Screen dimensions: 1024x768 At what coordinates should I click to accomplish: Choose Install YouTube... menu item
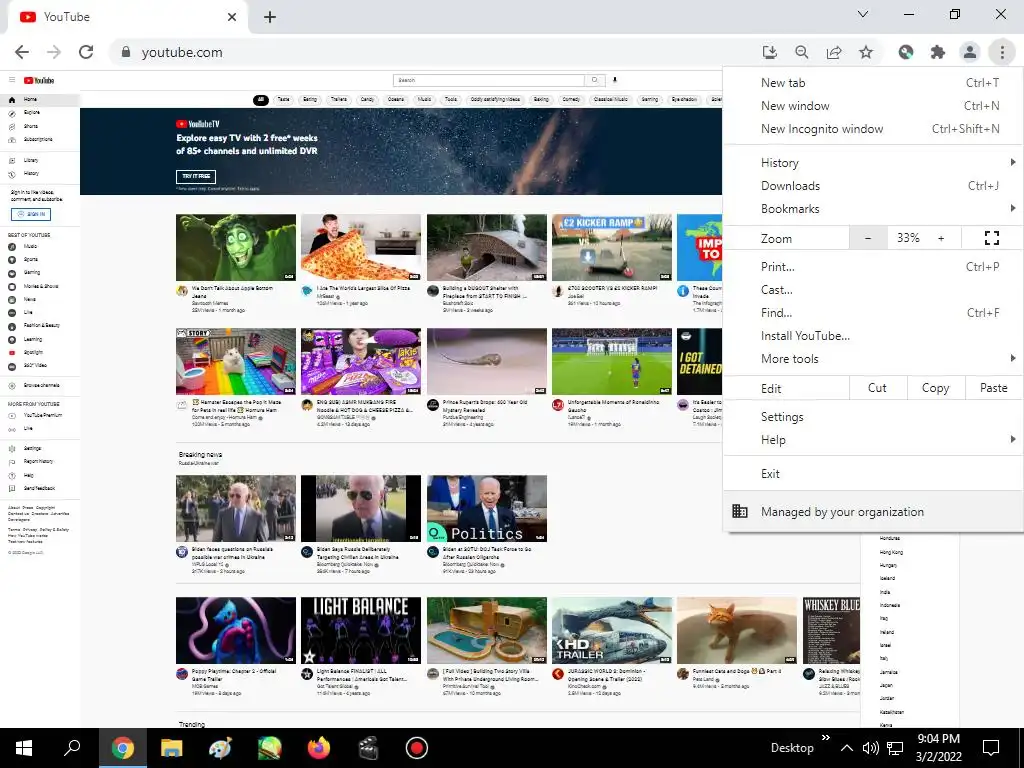pos(873,336)
